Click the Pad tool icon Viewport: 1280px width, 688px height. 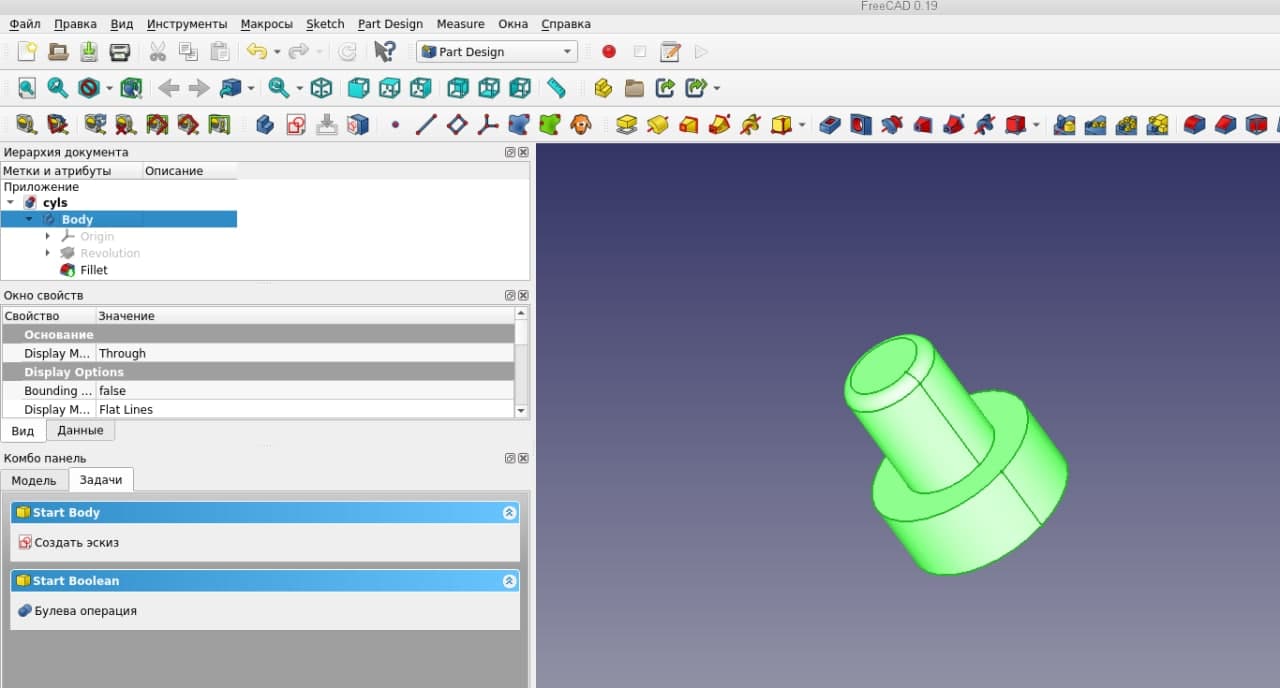pyautogui.click(x=627, y=124)
